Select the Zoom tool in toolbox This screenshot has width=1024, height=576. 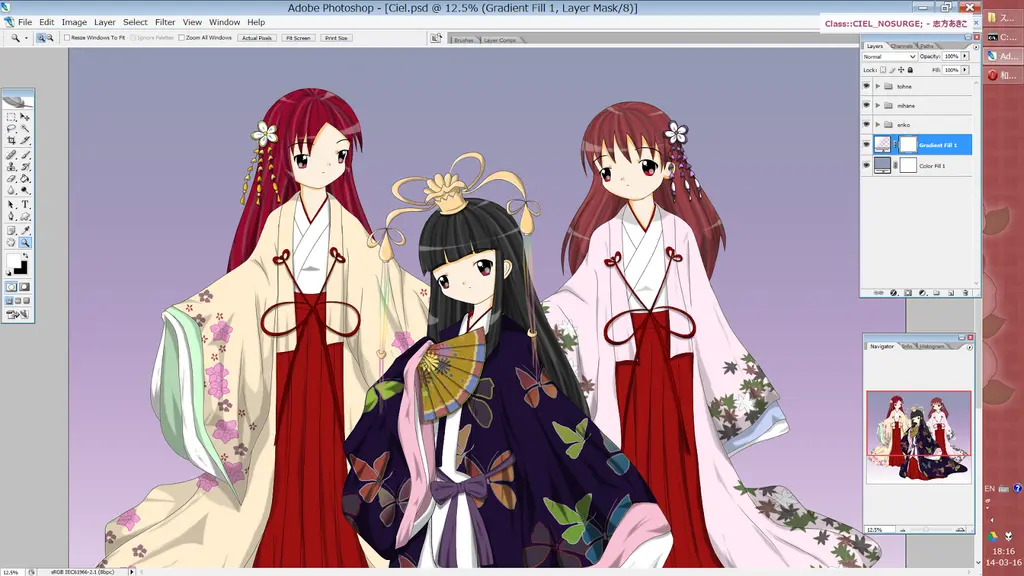[25, 242]
